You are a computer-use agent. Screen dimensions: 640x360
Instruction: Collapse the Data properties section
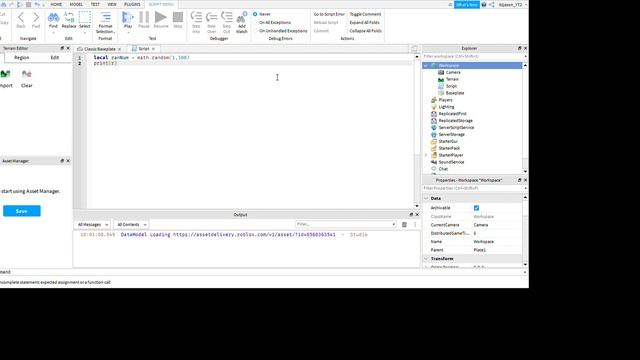coord(426,198)
